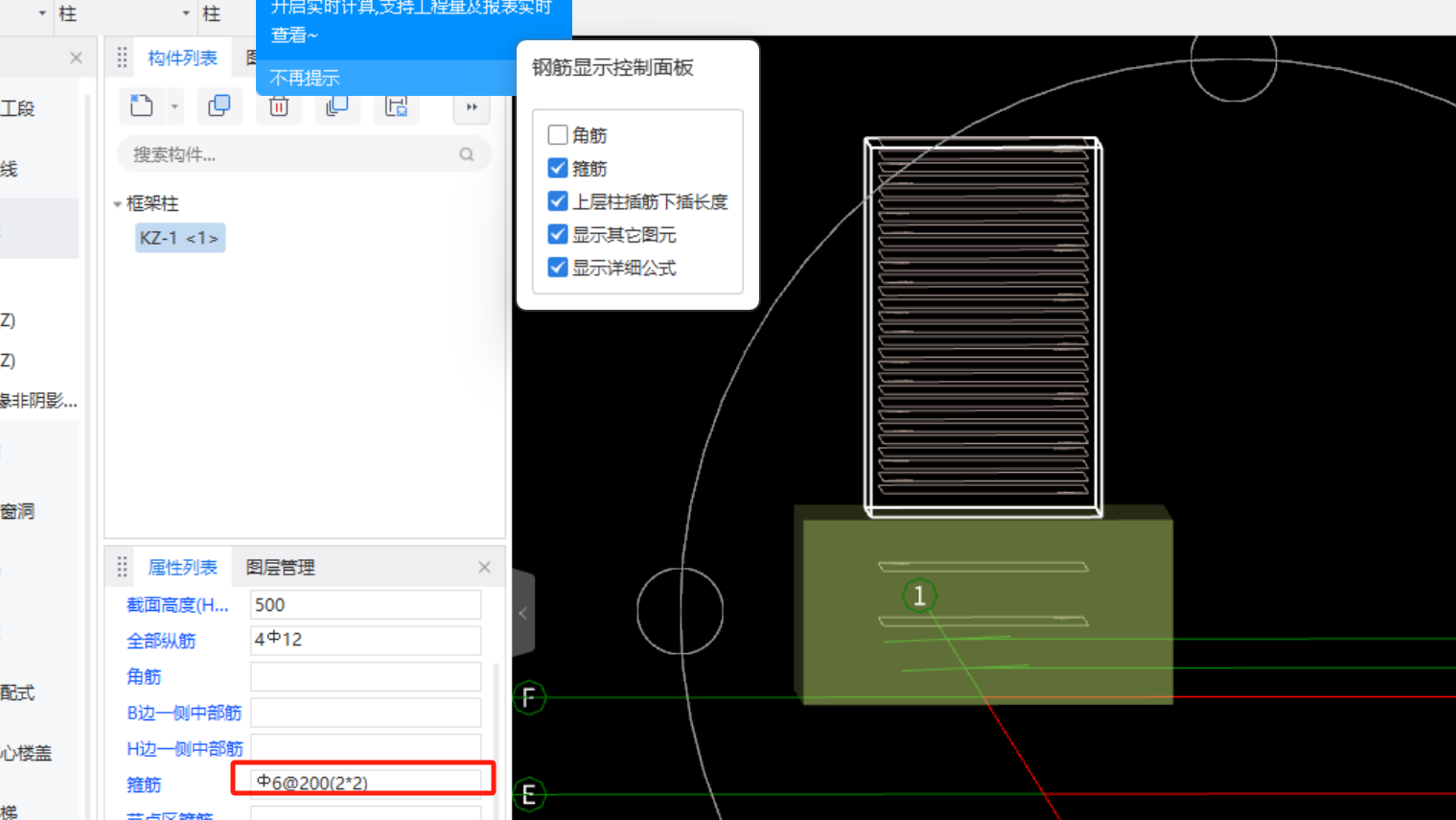Open the new component dropdown arrow
This screenshot has width=1456, height=820.
coord(174,106)
